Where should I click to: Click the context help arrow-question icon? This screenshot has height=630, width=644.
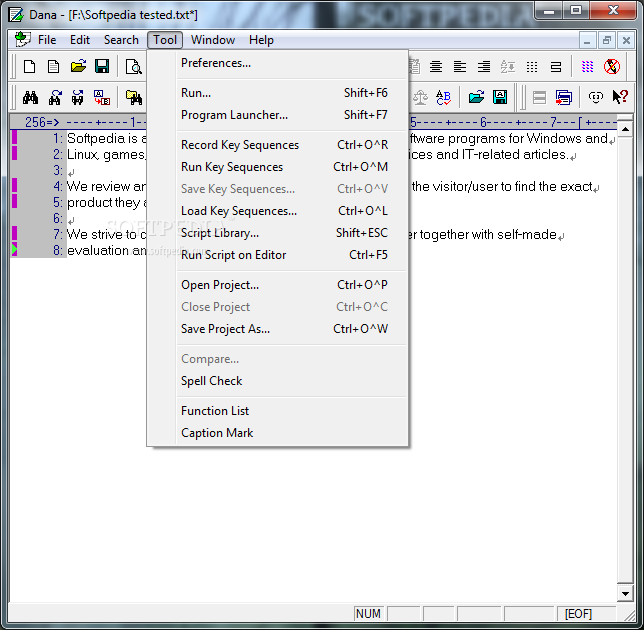(x=620, y=97)
